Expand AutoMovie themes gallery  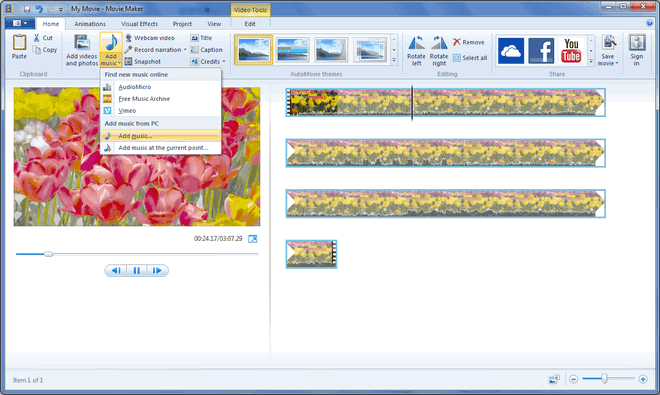pyautogui.click(x=394, y=61)
